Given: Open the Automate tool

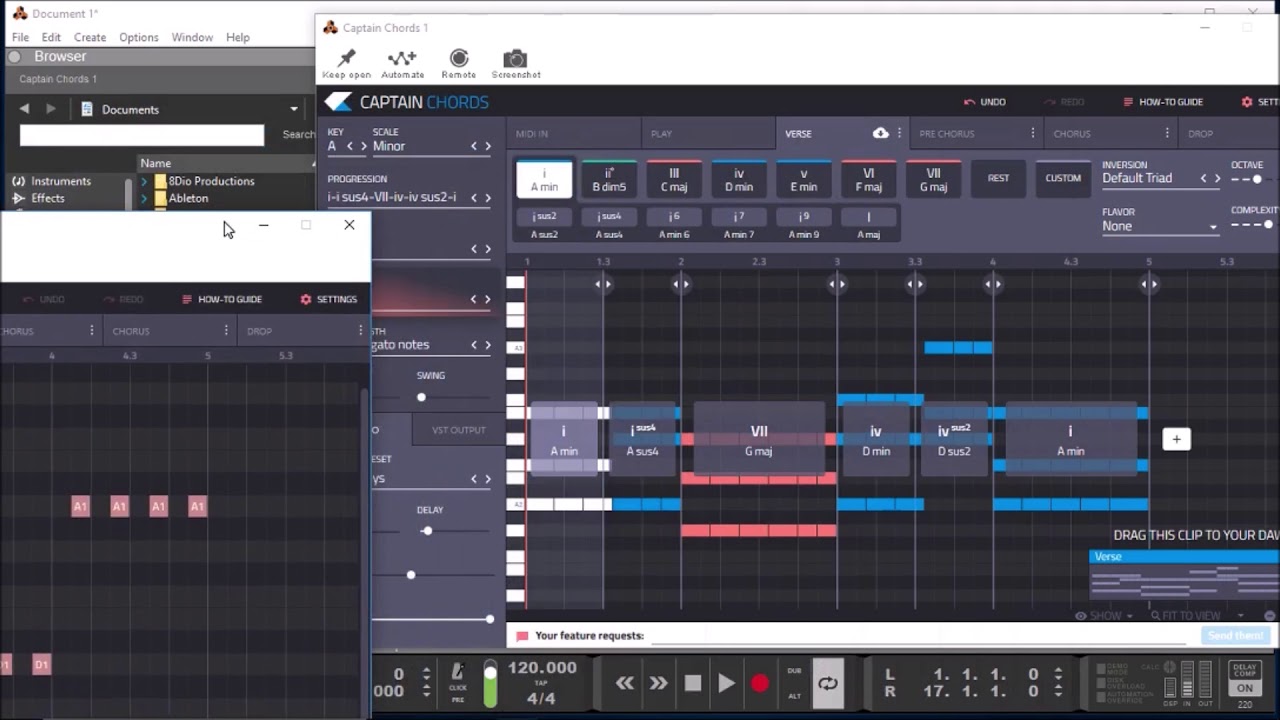Looking at the screenshot, I should [x=402, y=64].
